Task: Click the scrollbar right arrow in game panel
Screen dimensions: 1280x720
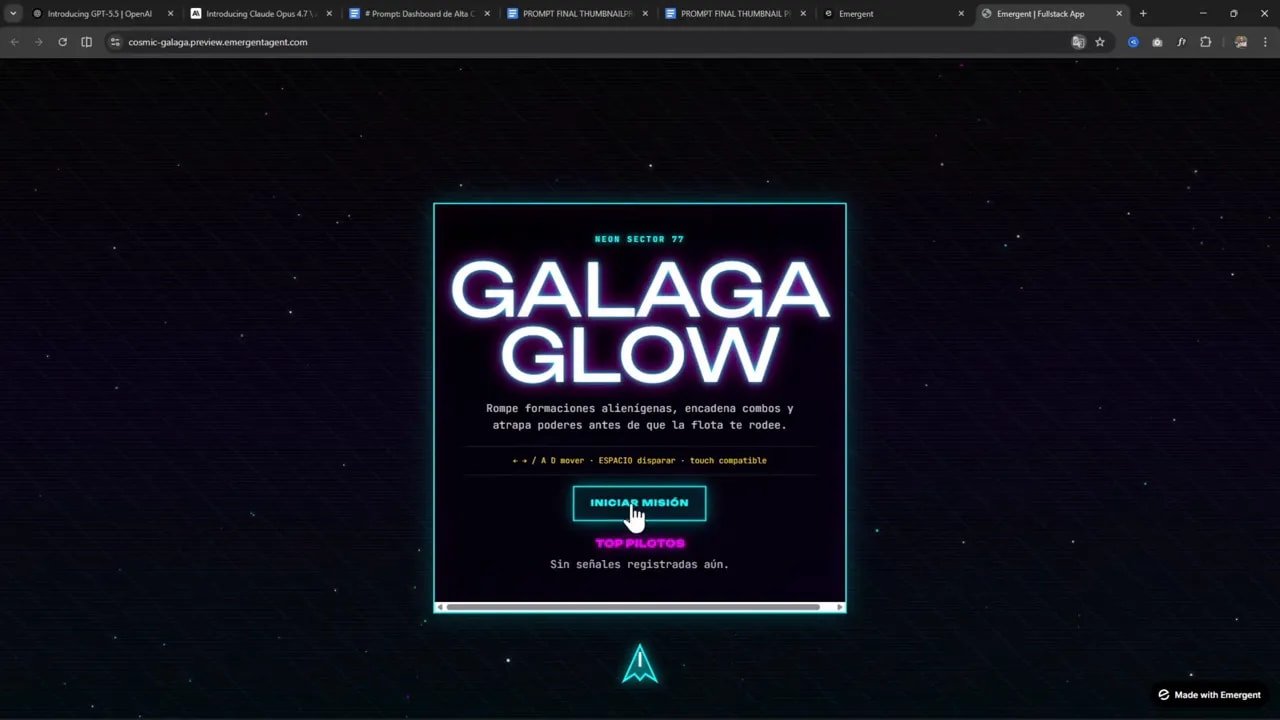Action: (x=840, y=607)
